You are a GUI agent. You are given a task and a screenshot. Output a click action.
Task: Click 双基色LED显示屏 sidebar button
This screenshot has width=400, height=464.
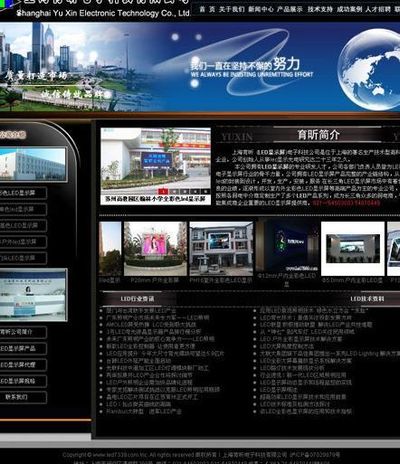23,225
